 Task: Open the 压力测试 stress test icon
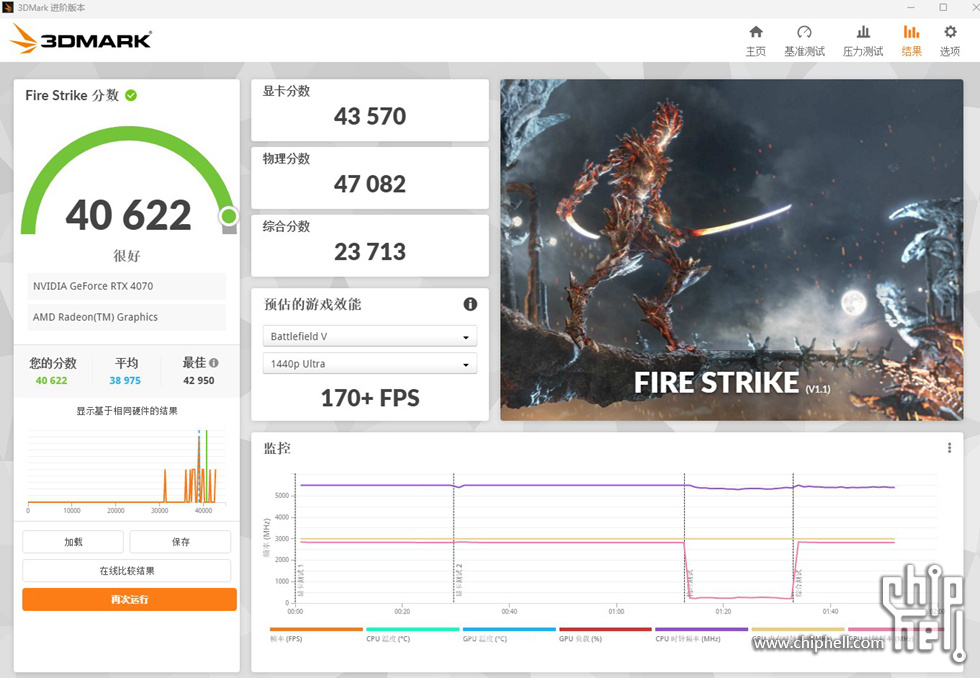(863, 32)
